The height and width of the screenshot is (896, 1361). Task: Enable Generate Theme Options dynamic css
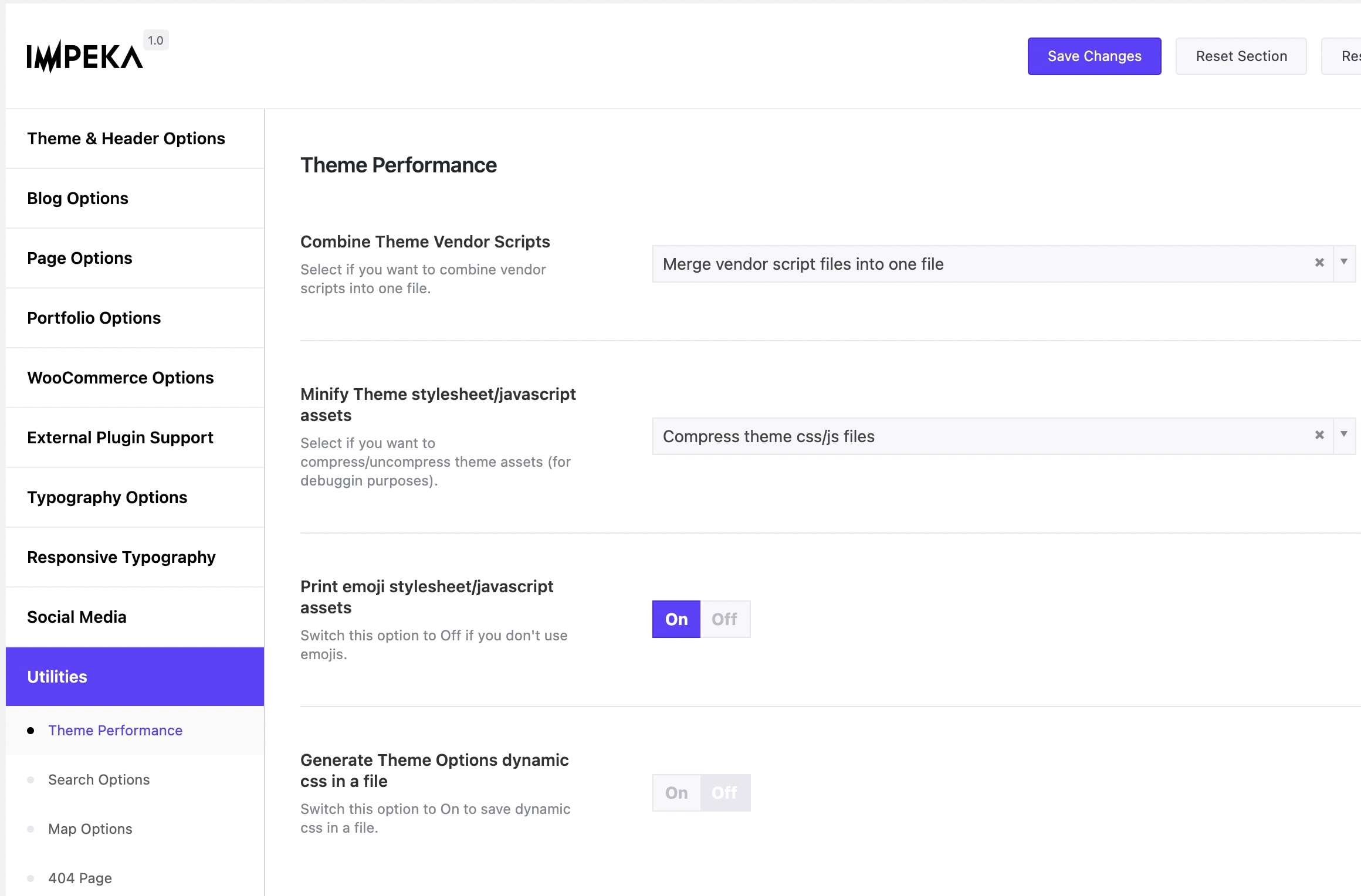[x=675, y=792]
